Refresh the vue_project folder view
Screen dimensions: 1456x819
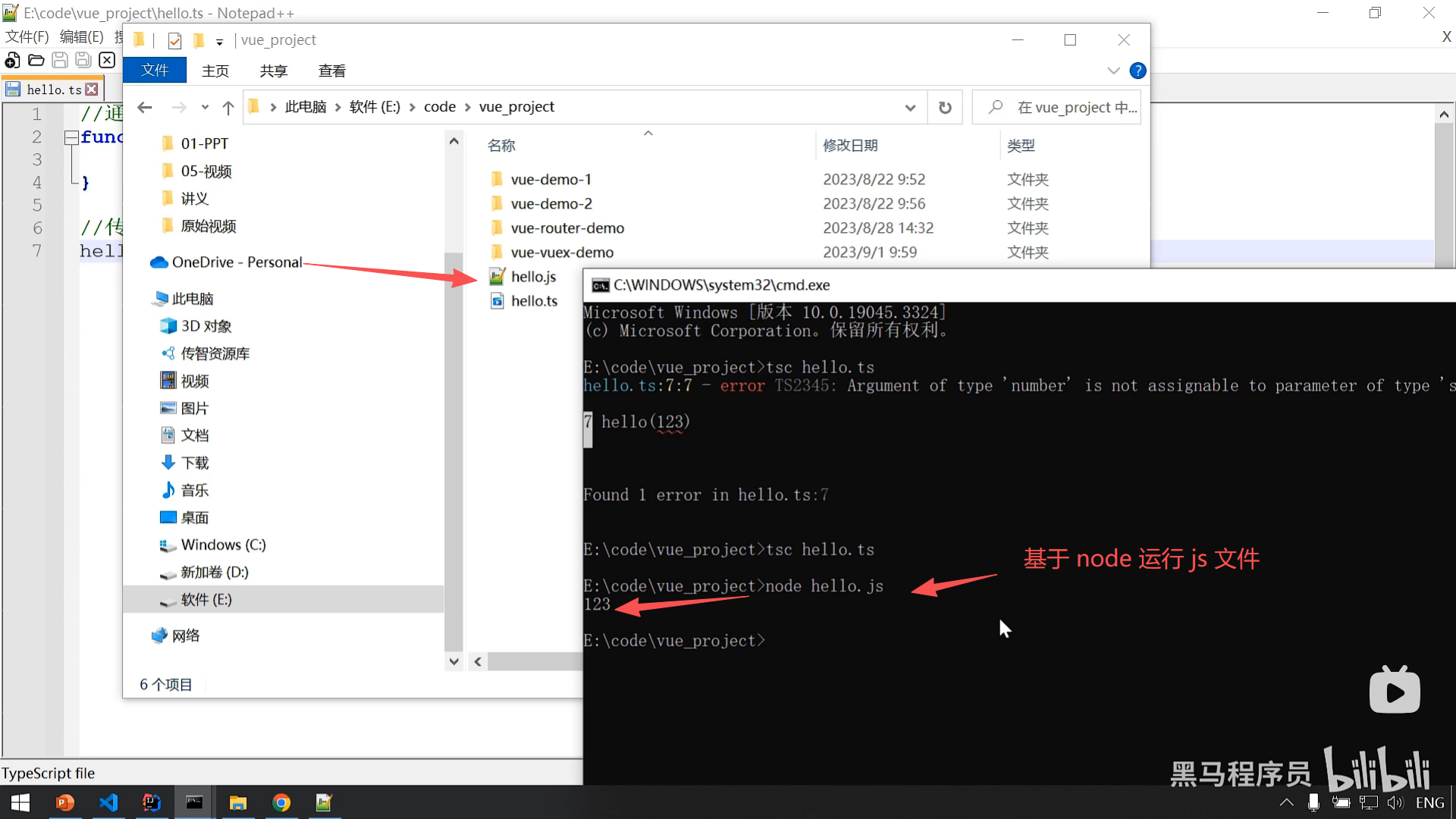click(945, 108)
